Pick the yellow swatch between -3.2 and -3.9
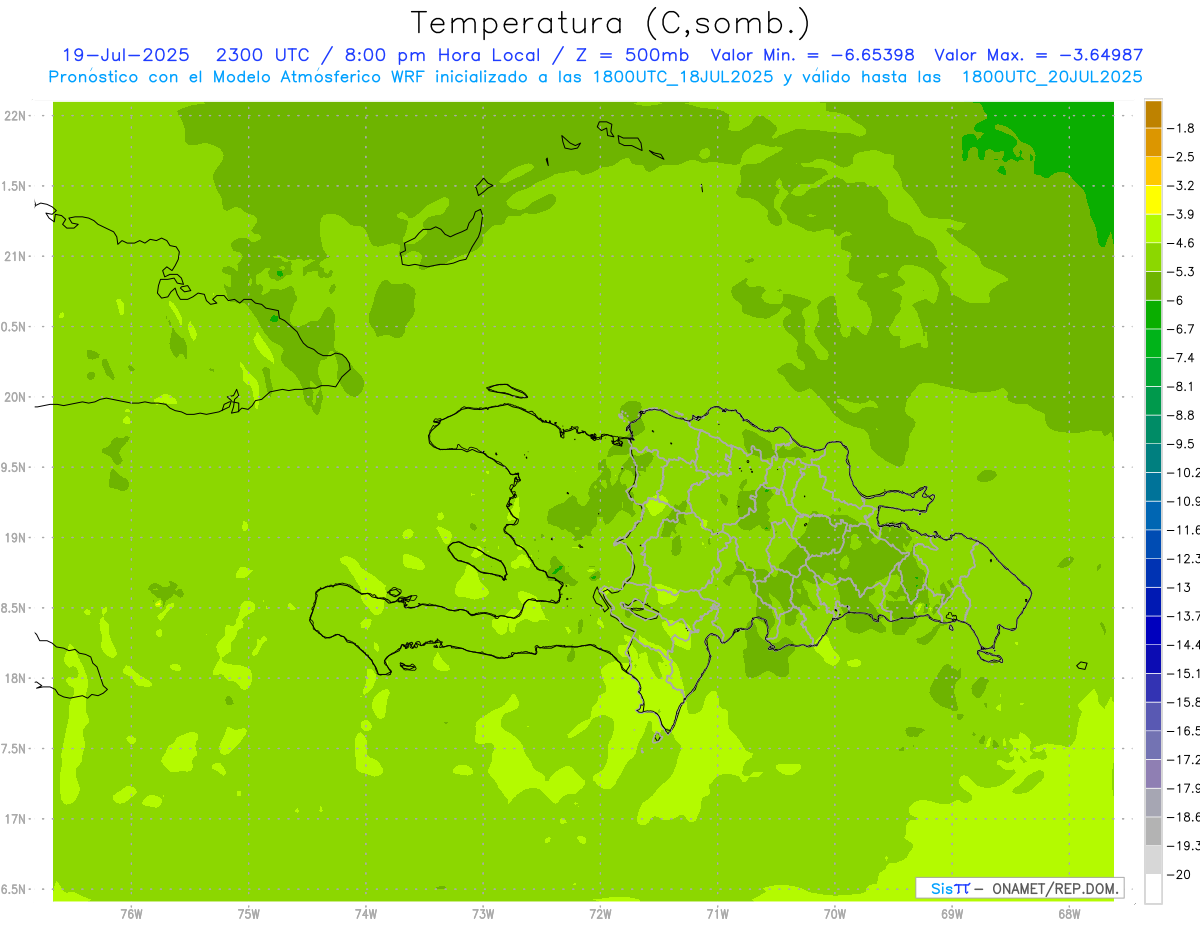The width and height of the screenshot is (1200, 927). pos(1153,200)
